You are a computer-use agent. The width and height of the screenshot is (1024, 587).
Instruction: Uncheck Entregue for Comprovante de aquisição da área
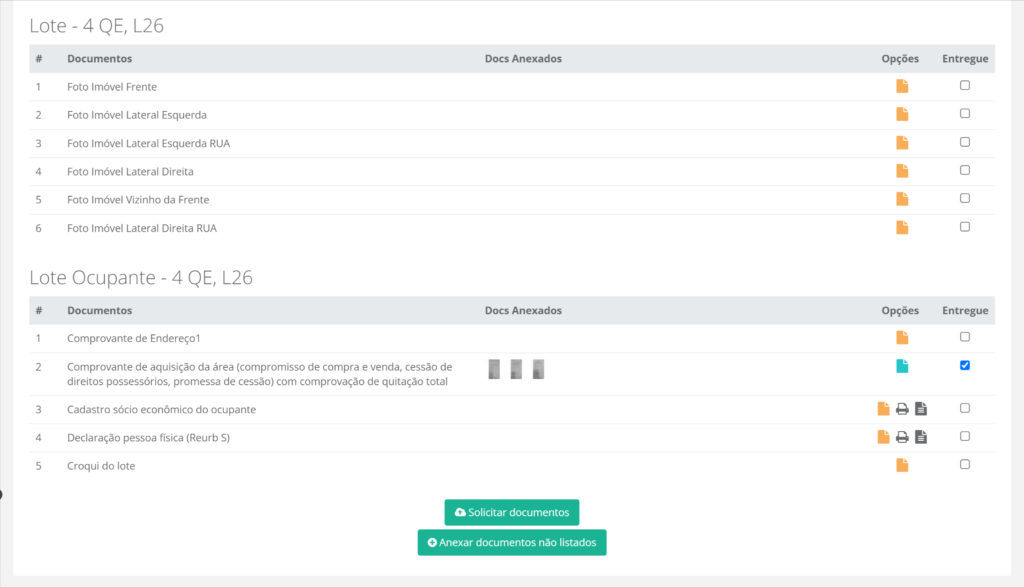tap(965, 366)
